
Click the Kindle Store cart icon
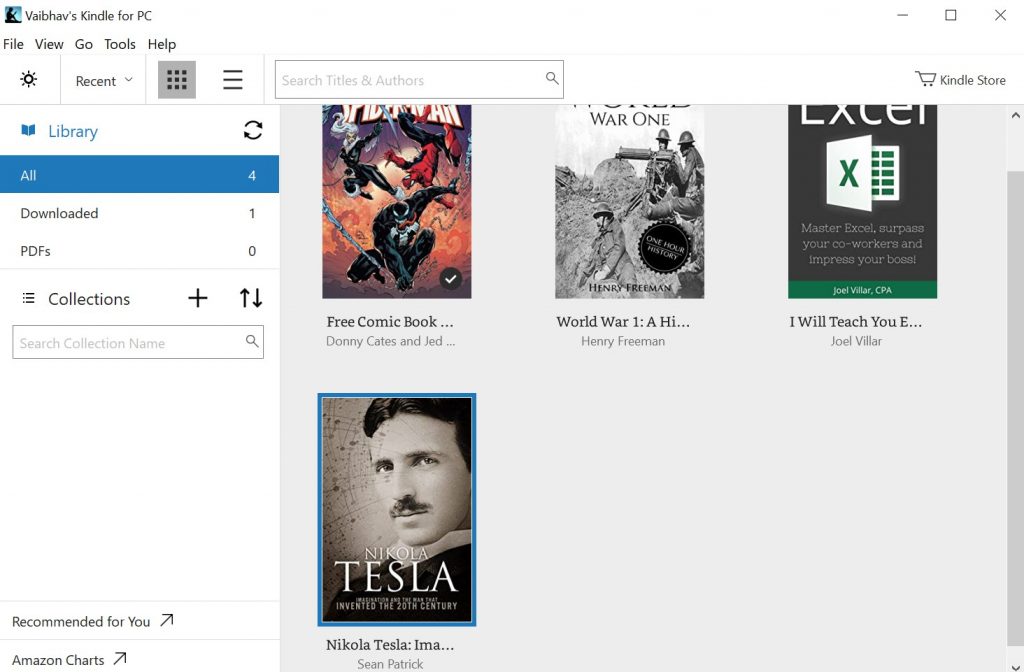925,79
